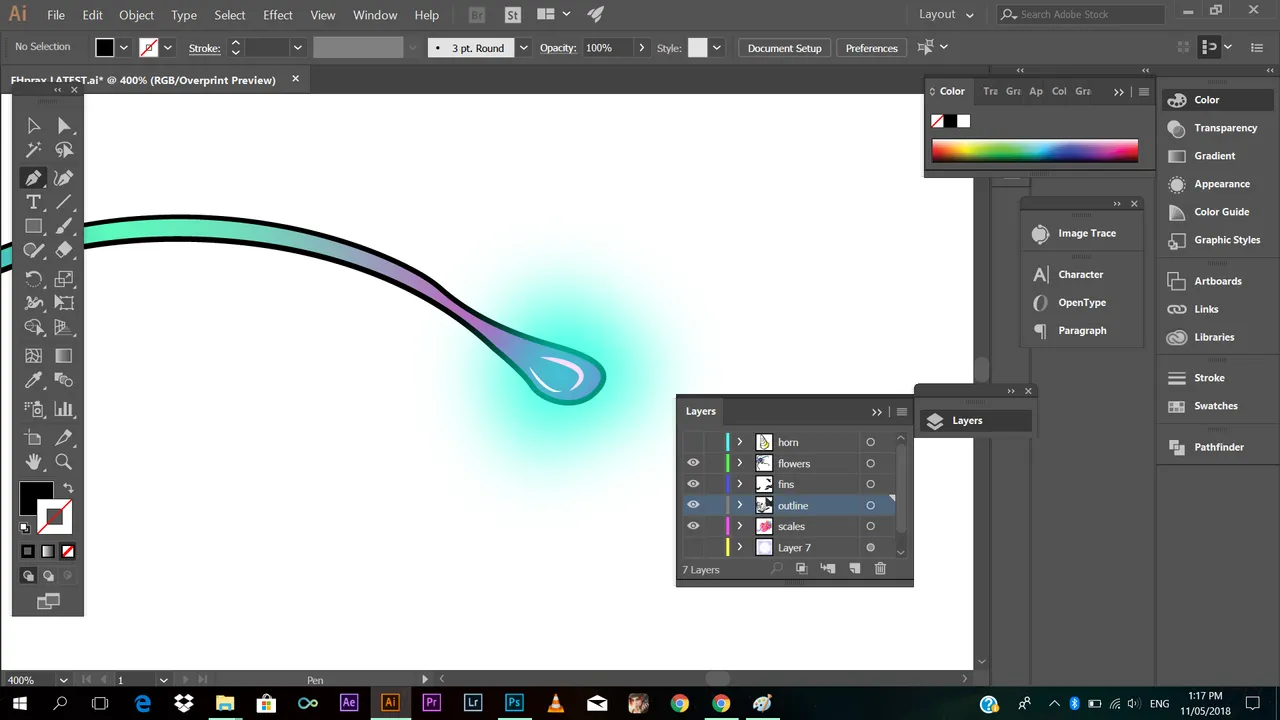Expand the flowers layer
The height and width of the screenshot is (720, 1280).
(740, 463)
